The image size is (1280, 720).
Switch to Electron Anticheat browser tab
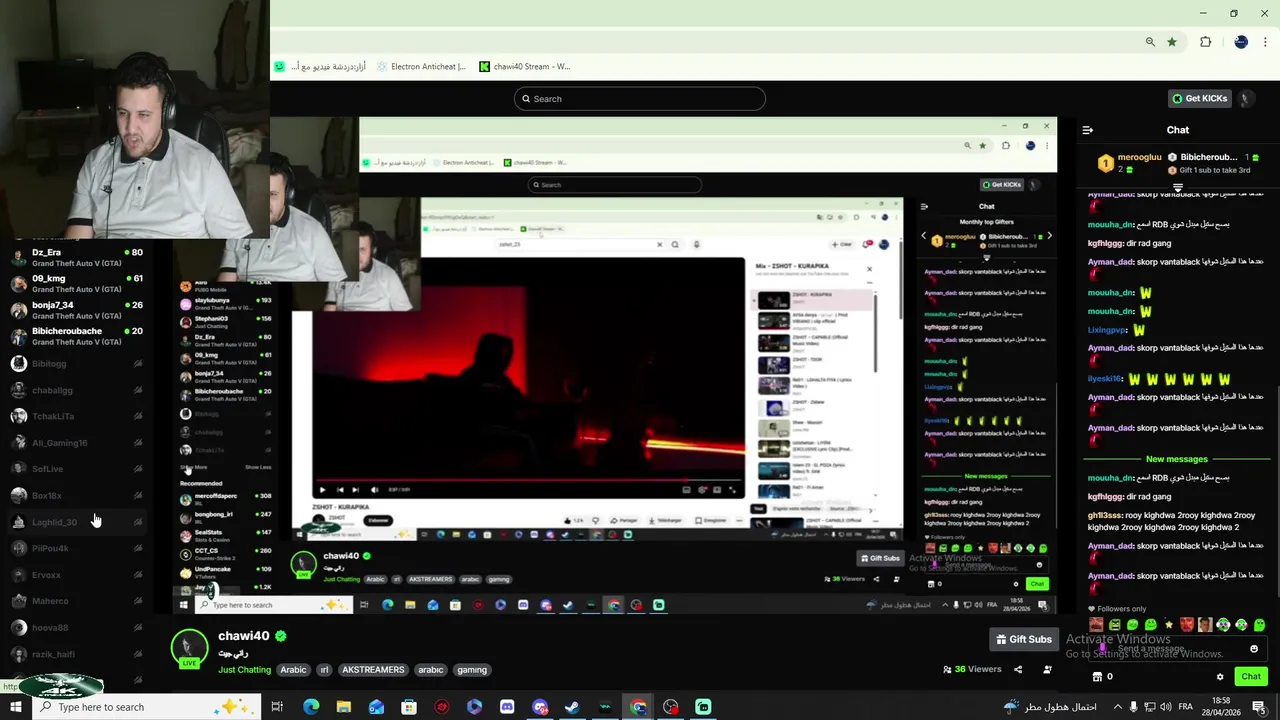(x=421, y=67)
